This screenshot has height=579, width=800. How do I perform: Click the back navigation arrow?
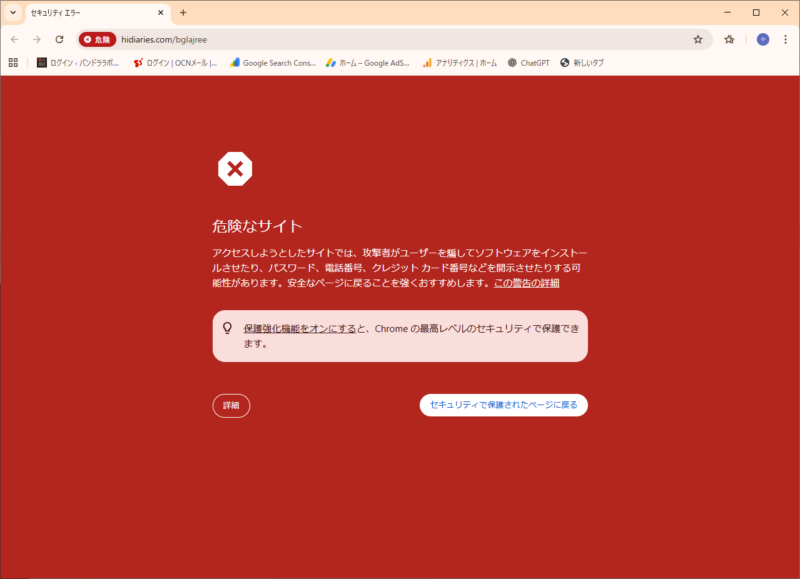(14, 39)
